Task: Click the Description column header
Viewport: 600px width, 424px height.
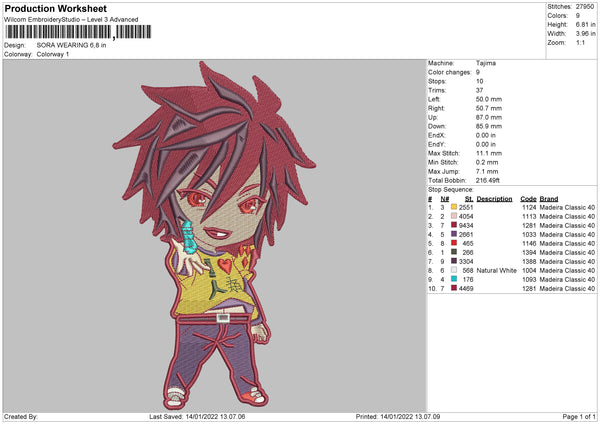Action: coord(494,199)
